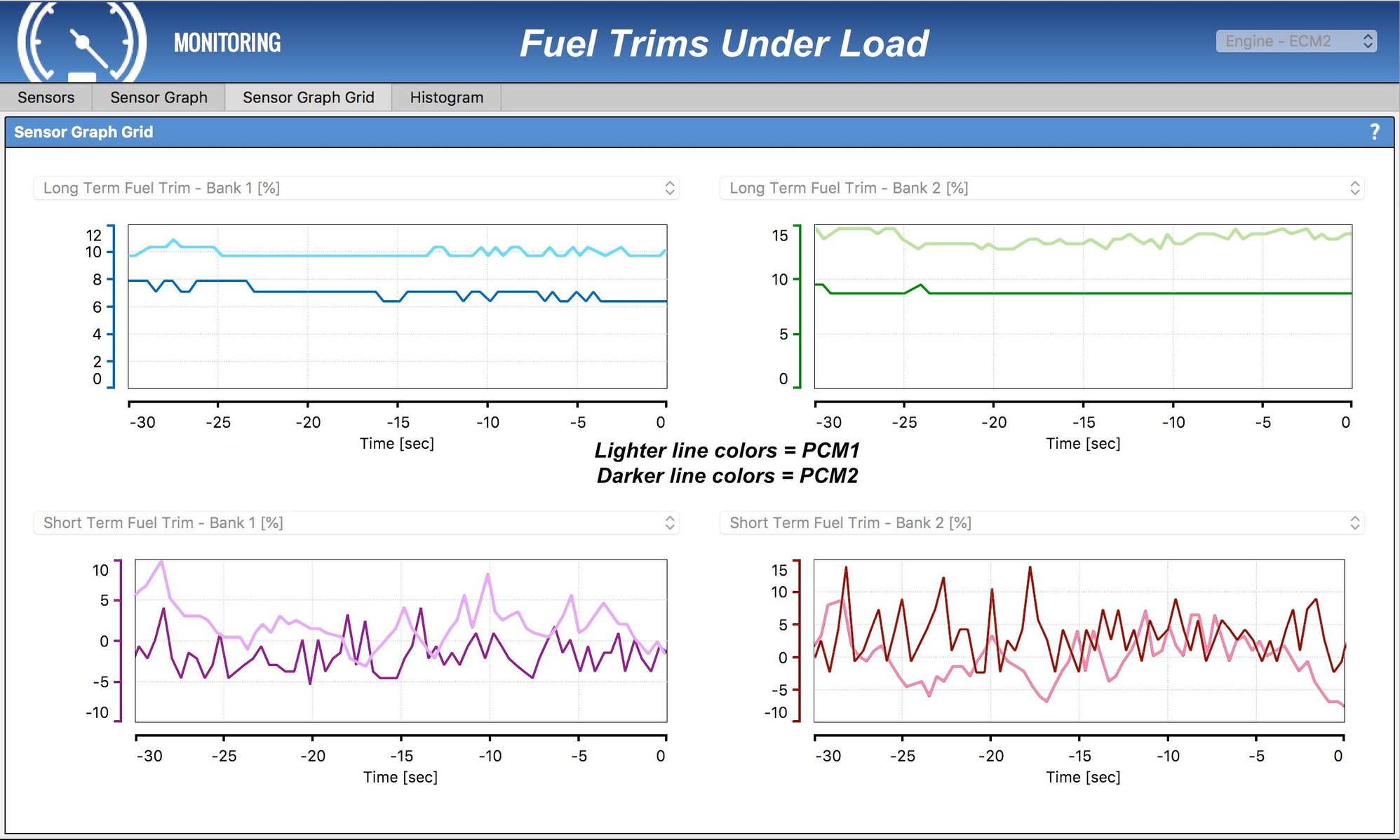Click stepper arrows on Engine - ECM2 selector

click(x=1367, y=41)
